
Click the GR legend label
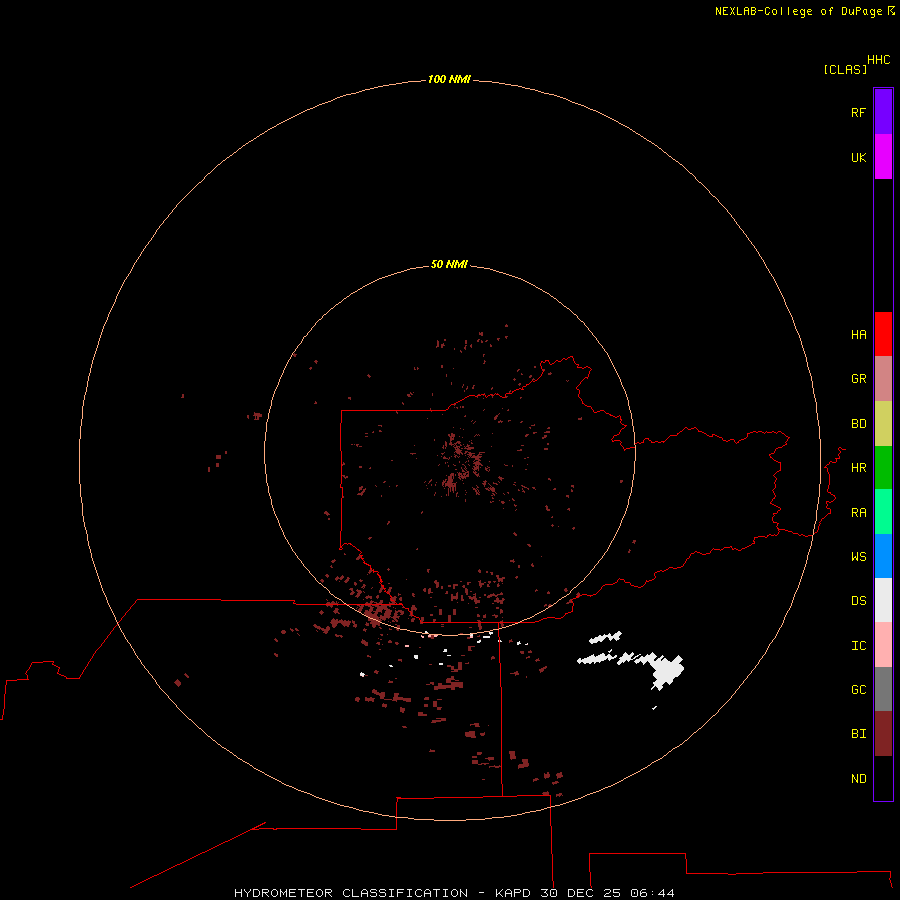(x=858, y=379)
